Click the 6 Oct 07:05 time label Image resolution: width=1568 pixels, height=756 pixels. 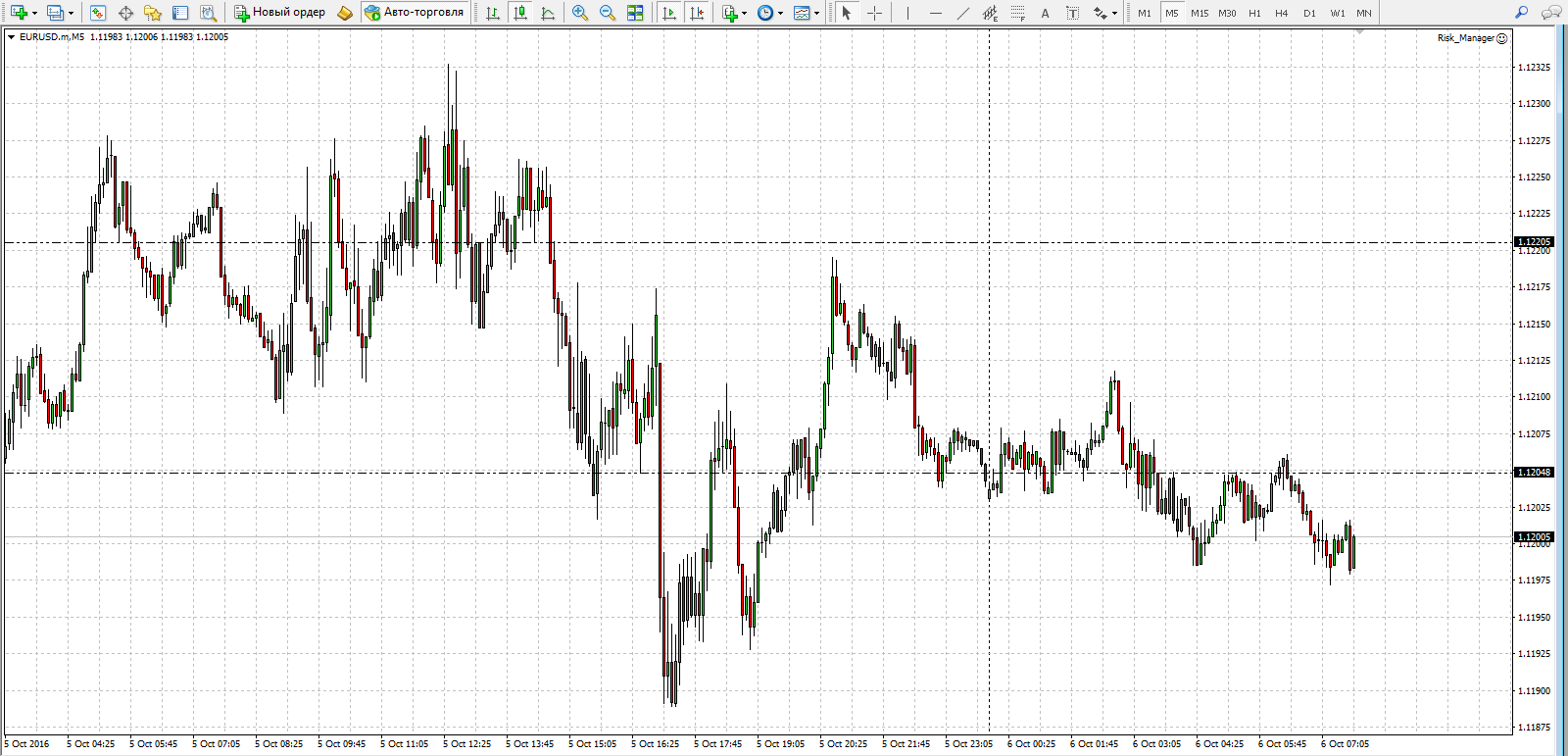coord(1345,744)
